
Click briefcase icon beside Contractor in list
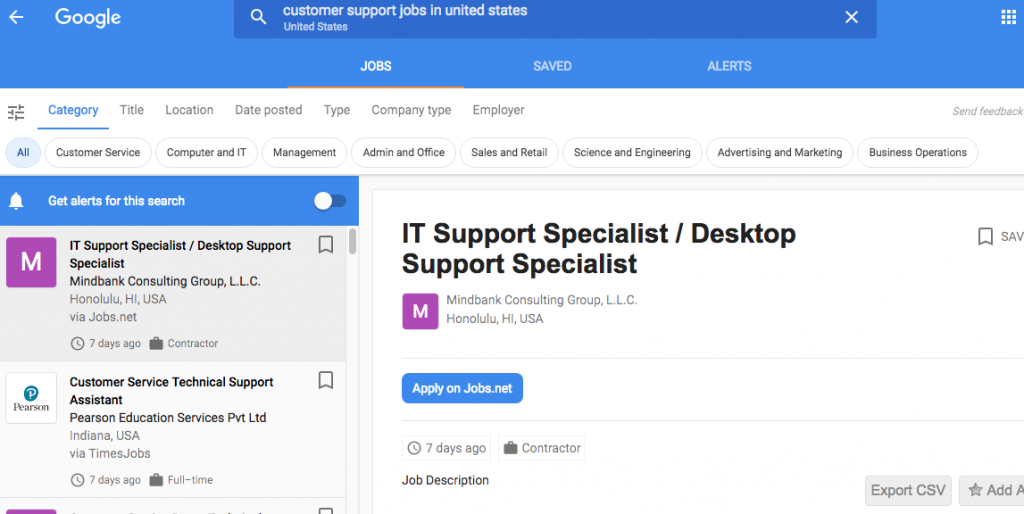(155, 343)
